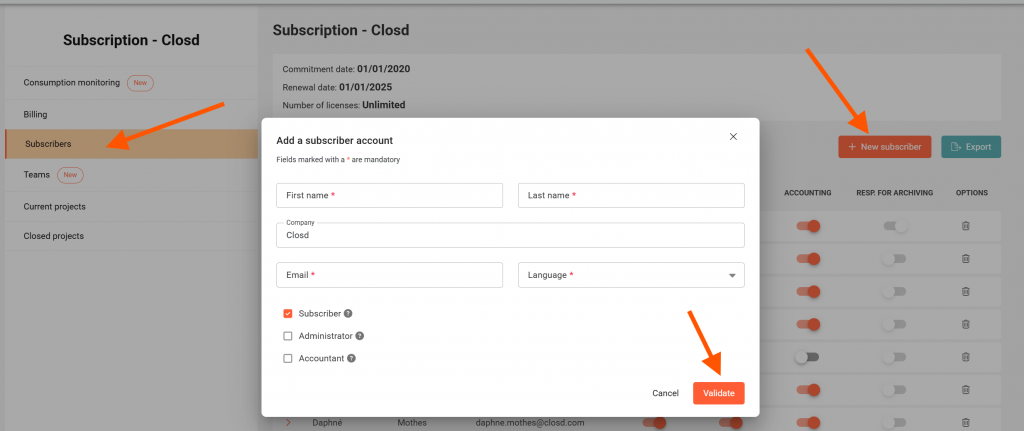Click the Accountant help question mark icon

click(352, 358)
